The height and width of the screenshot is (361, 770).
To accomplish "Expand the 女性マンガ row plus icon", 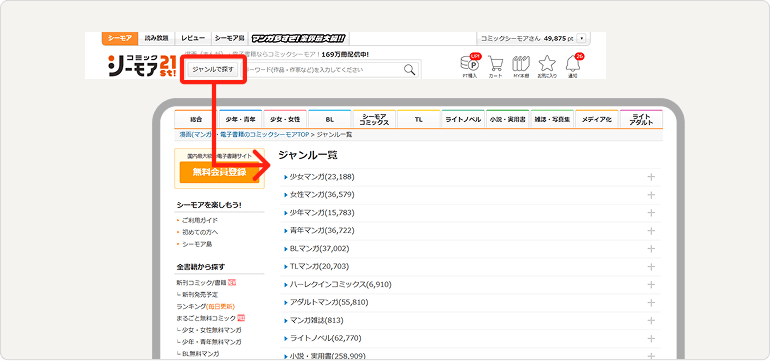I will click(651, 195).
